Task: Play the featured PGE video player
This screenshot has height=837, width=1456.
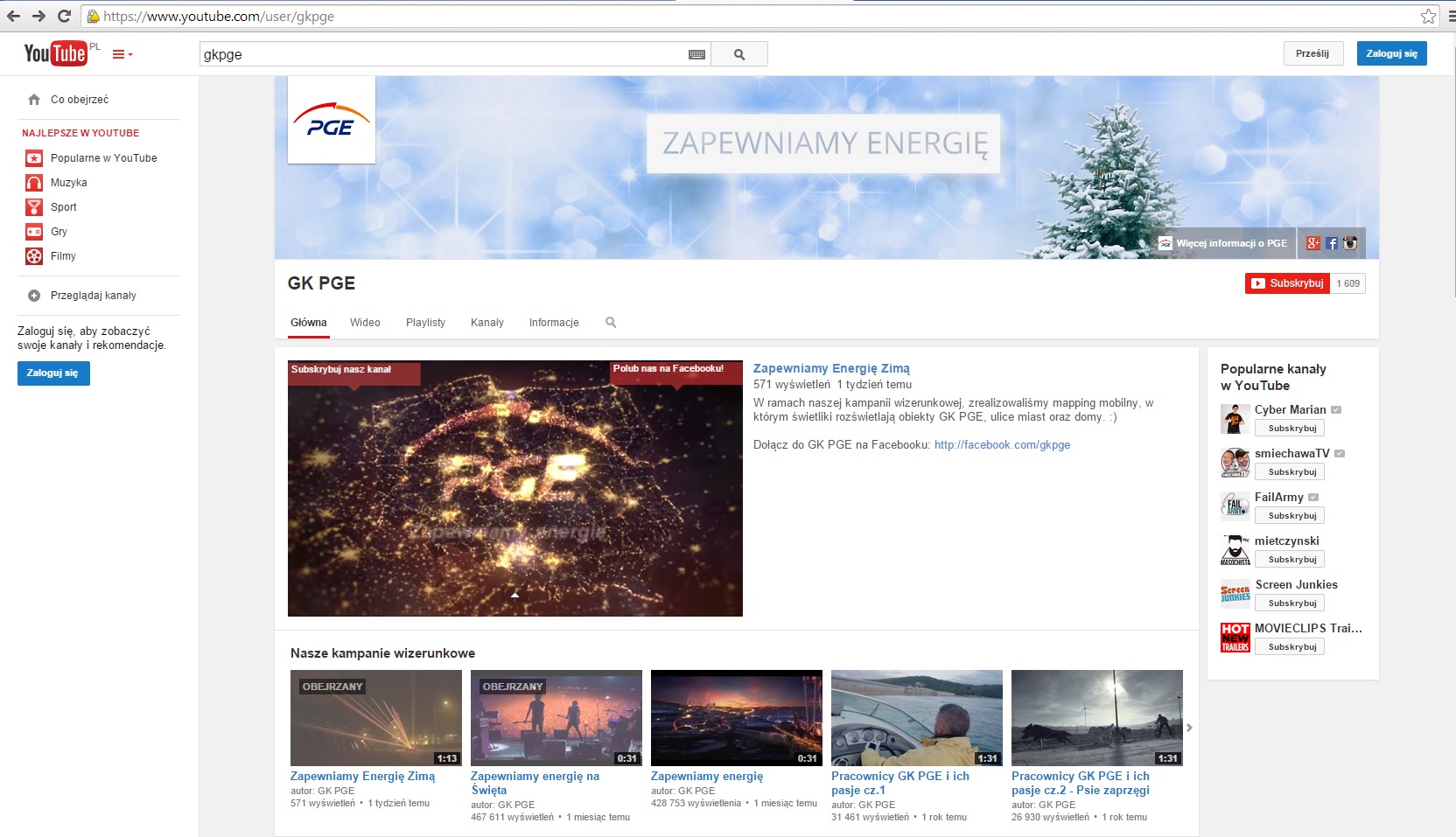Action: 515,488
